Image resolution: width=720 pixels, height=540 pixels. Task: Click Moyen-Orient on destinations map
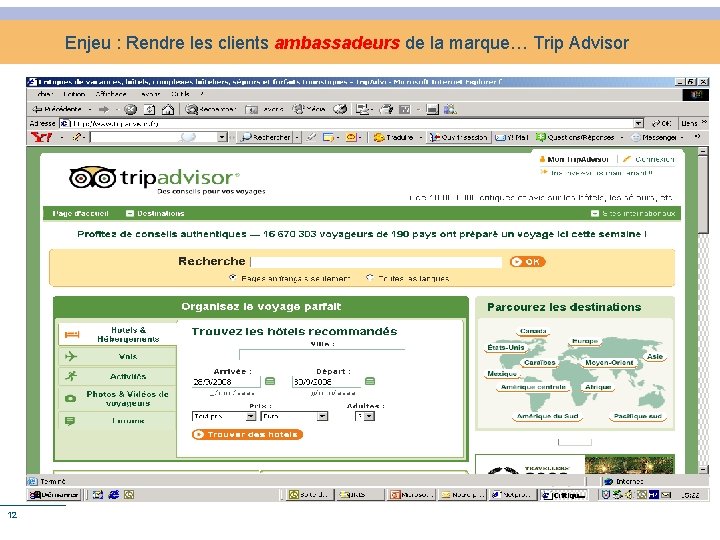609,362
